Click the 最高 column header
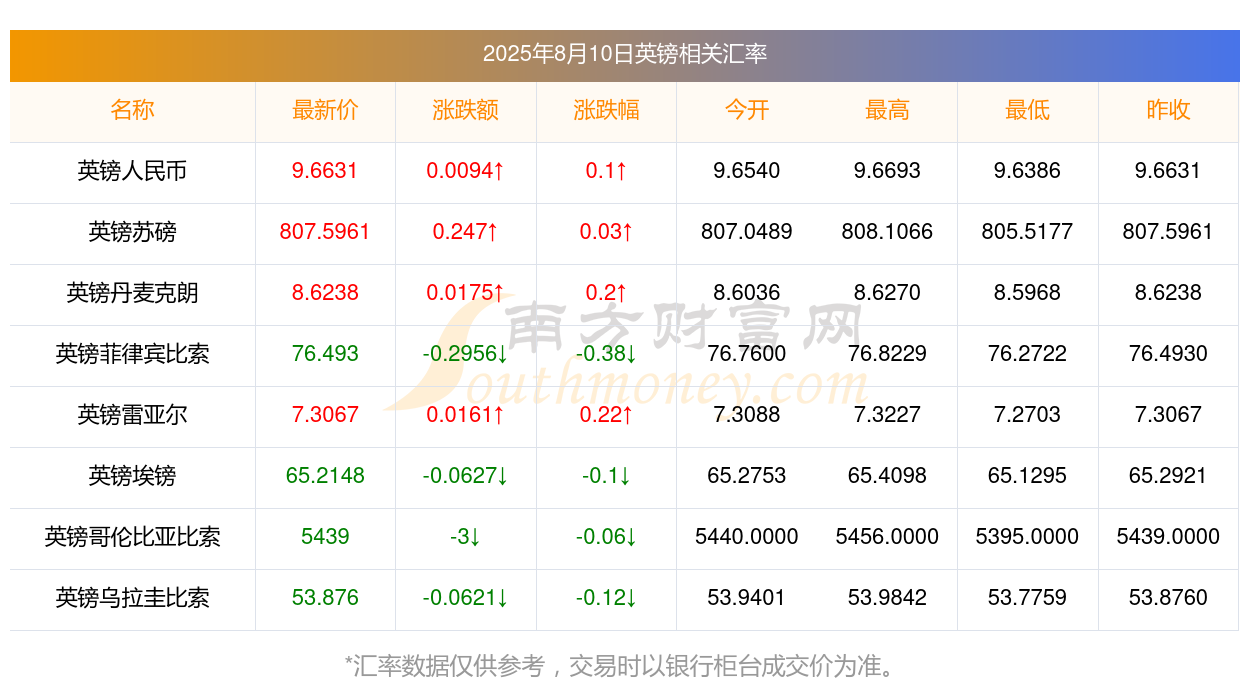The height and width of the screenshot is (698, 1250). [x=887, y=110]
